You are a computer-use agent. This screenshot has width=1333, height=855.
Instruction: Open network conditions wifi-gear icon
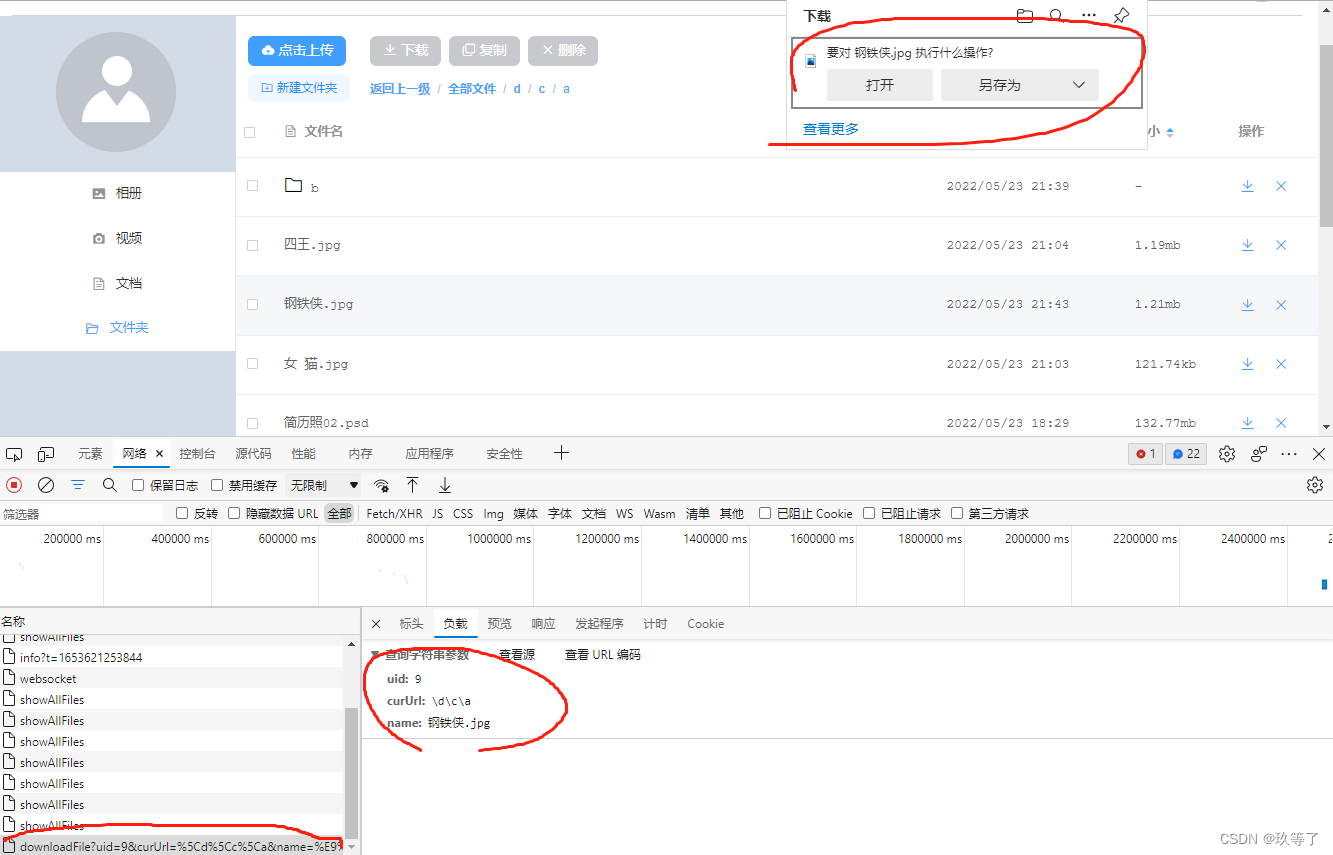click(381, 485)
